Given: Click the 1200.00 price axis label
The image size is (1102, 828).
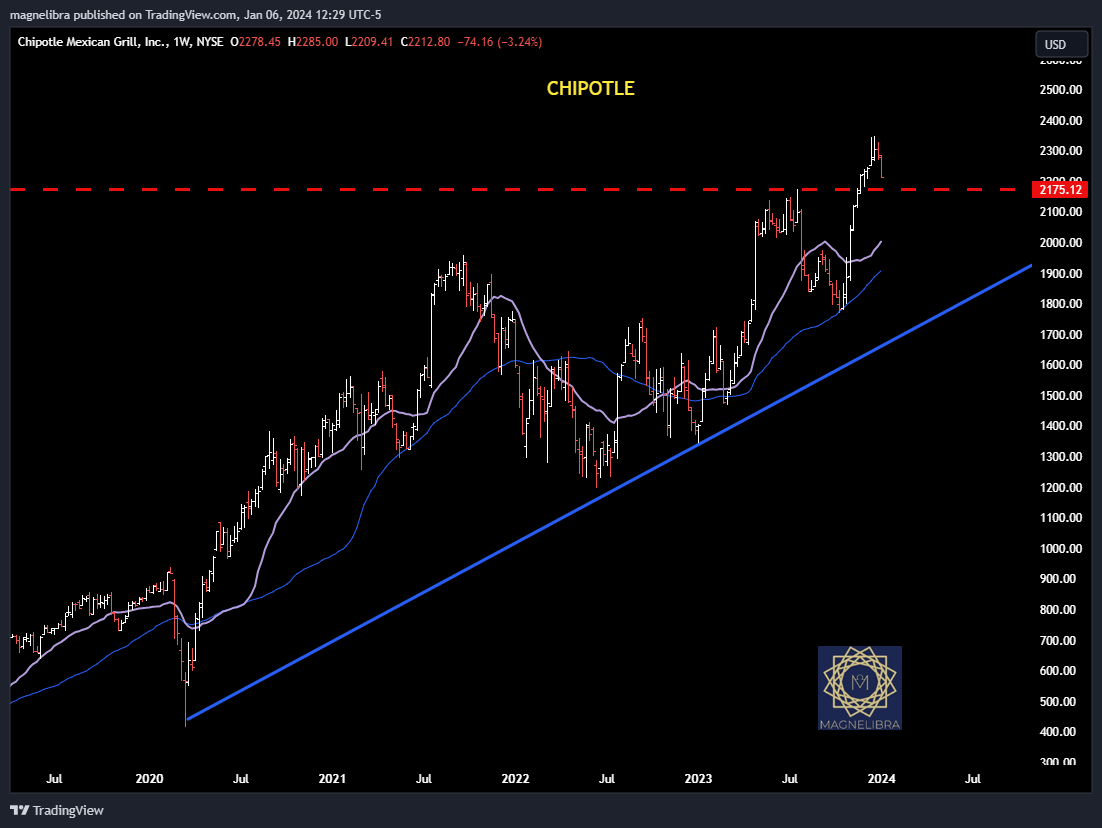Looking at the screenshot, I should (x=1061, y=487).
